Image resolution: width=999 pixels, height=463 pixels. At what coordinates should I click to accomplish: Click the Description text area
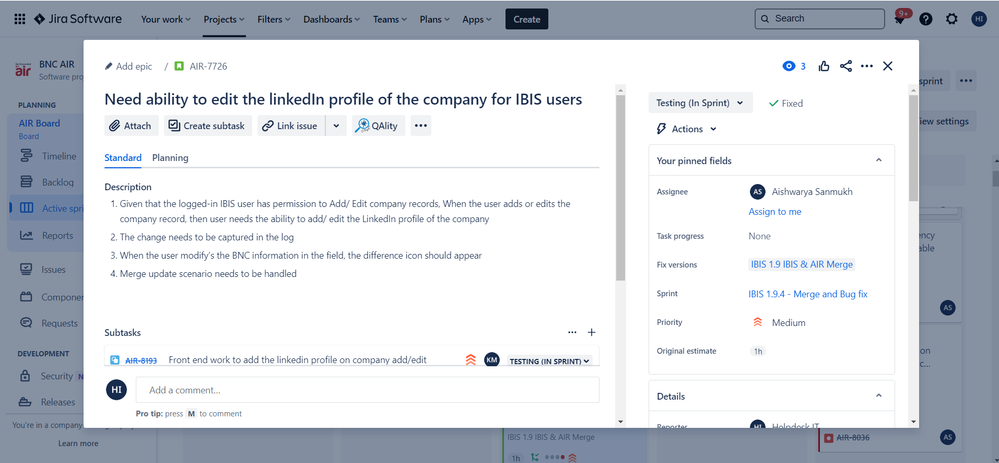click(352, 239)
